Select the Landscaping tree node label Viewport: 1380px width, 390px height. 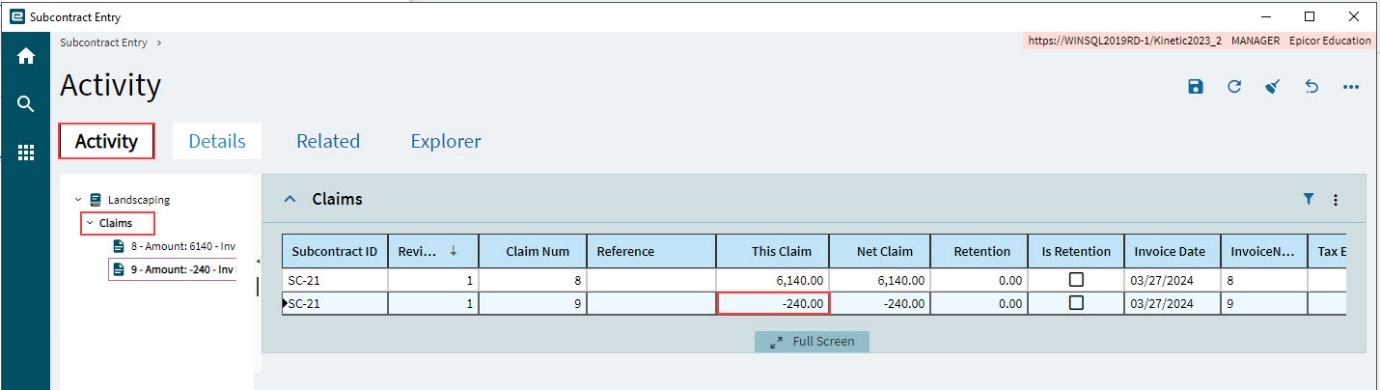point(139,200)
